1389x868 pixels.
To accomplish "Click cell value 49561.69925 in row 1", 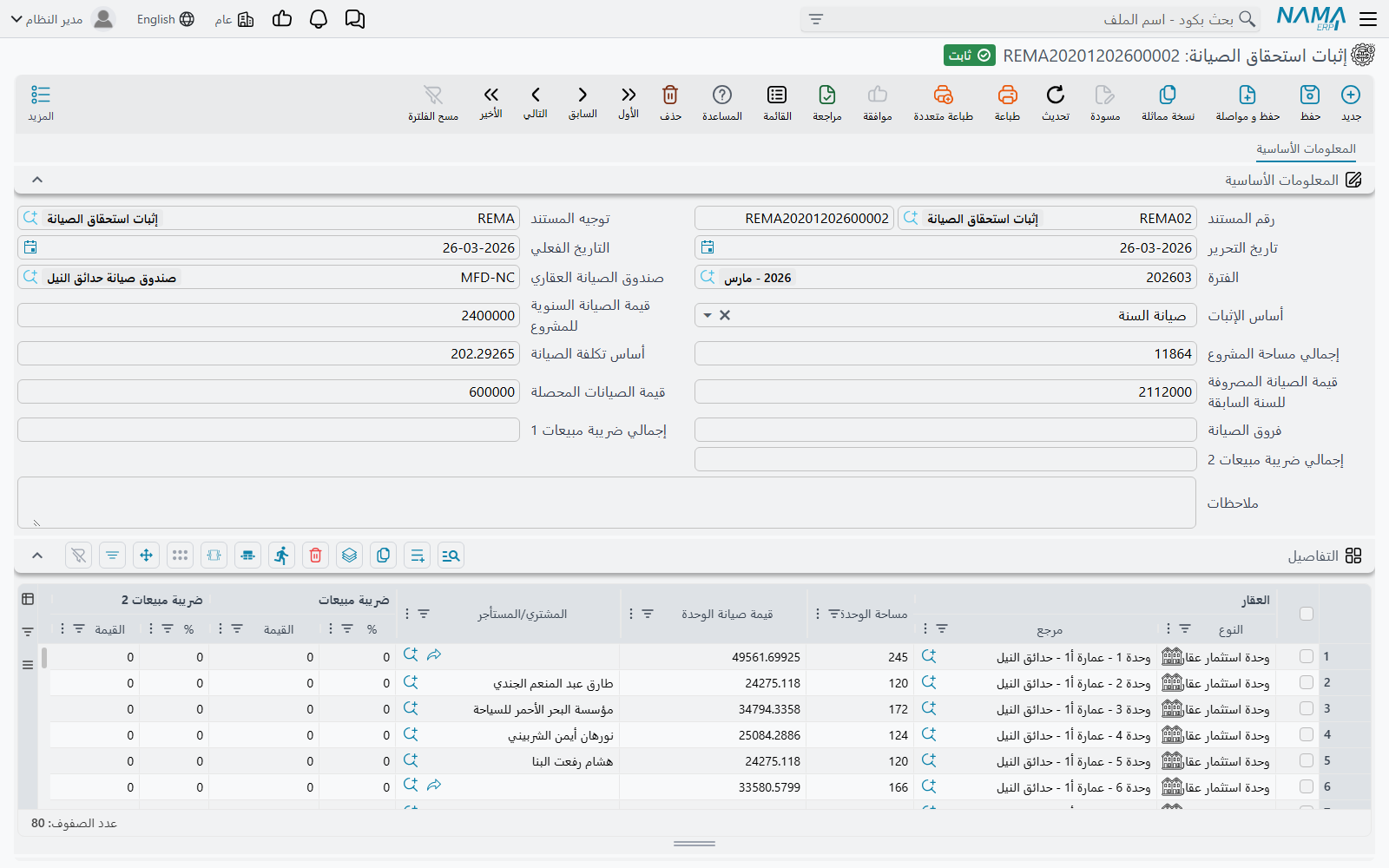I will [766, 657].
